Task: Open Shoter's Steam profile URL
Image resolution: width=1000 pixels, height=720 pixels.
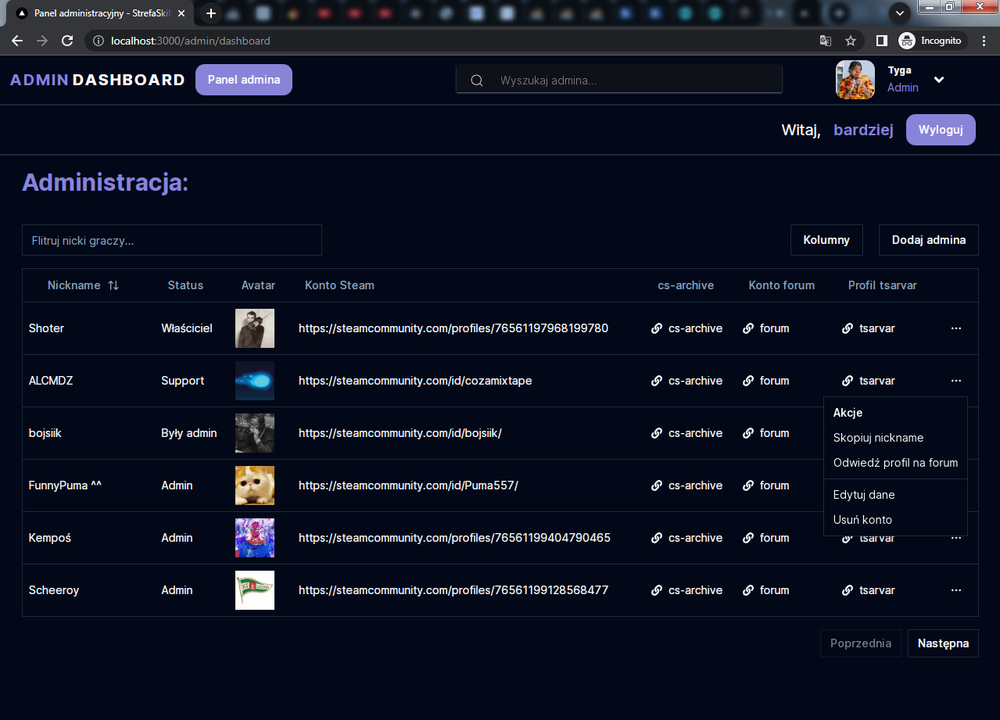Action: pos(453,328)
